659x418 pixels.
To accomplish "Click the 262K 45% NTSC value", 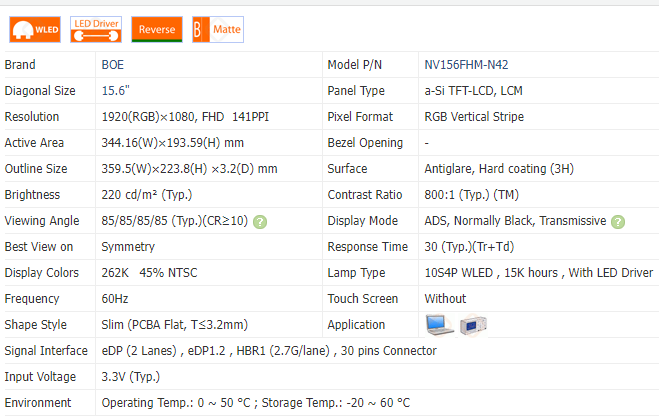I will [149, 273].
